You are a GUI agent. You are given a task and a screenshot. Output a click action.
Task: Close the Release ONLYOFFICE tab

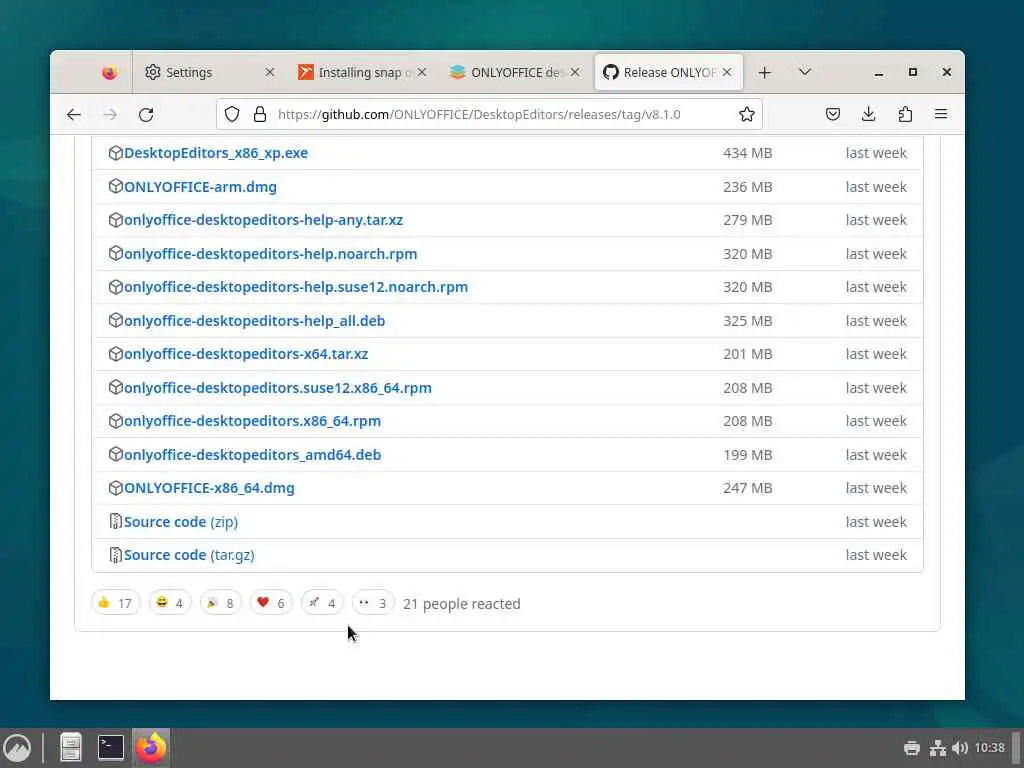(727, 72)
